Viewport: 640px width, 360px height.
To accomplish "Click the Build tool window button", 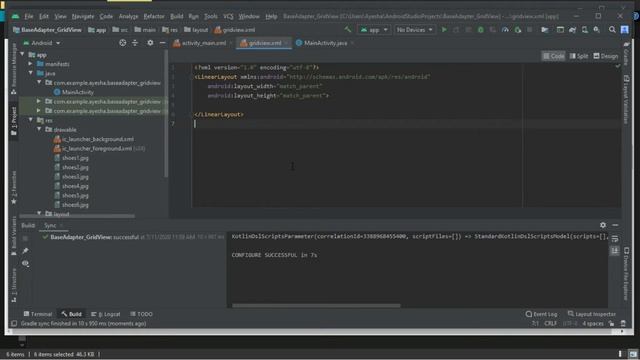I will point(72,314).
